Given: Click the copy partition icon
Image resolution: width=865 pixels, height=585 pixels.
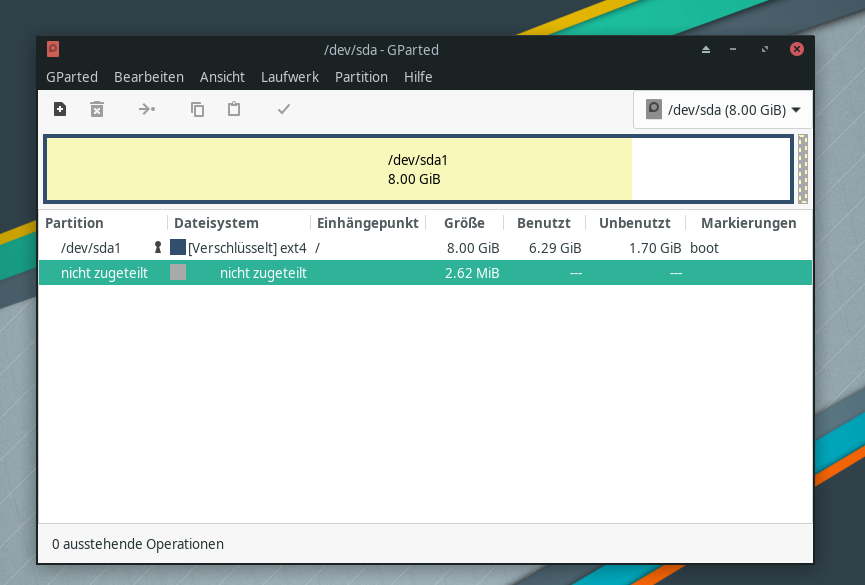Looking at the screenshot, I should tap(197, 109).
